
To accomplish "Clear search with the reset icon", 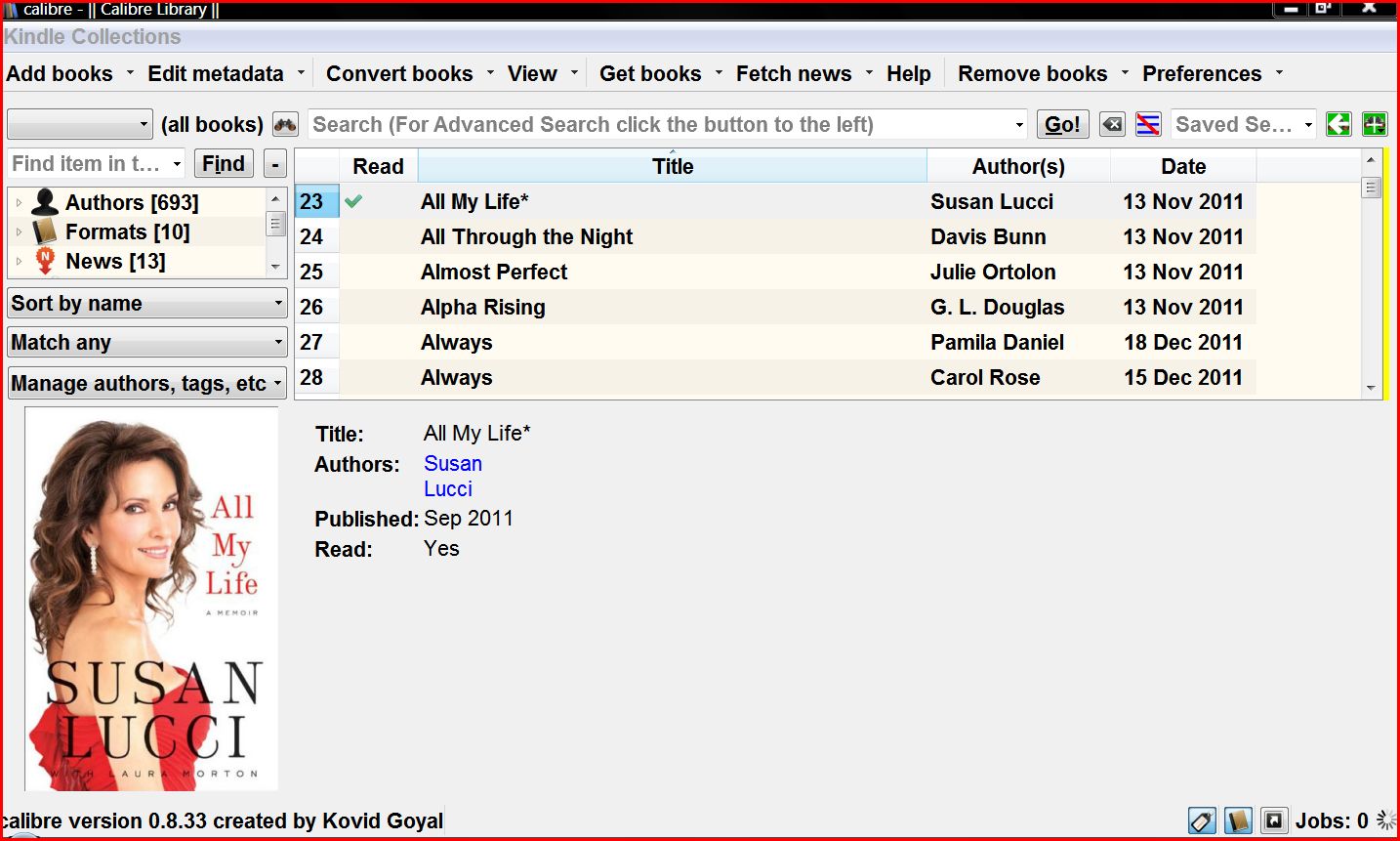I will (1112, 124).
